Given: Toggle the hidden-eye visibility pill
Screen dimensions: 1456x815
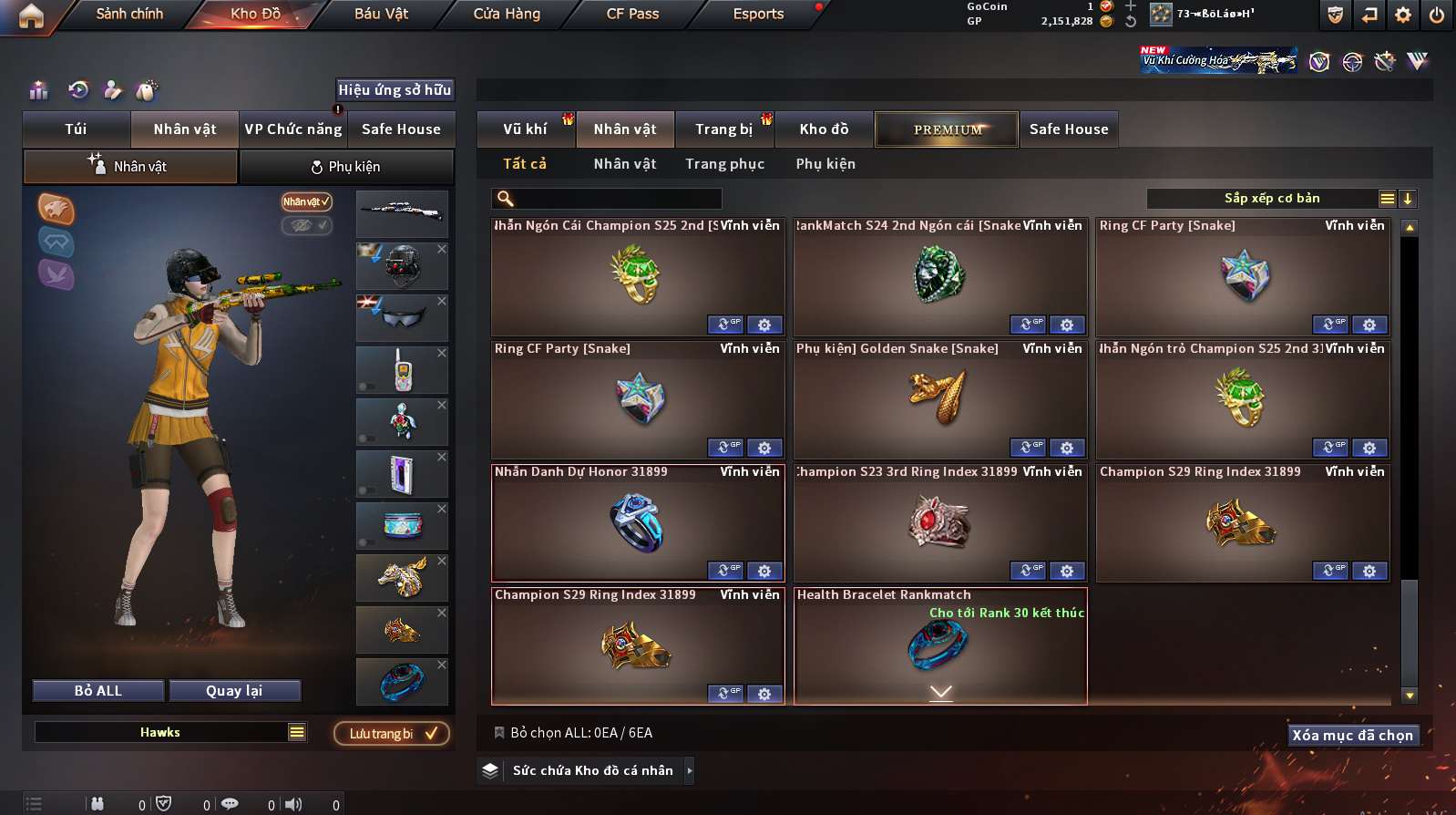Looking at the screenshot, I should pos(306,225).
